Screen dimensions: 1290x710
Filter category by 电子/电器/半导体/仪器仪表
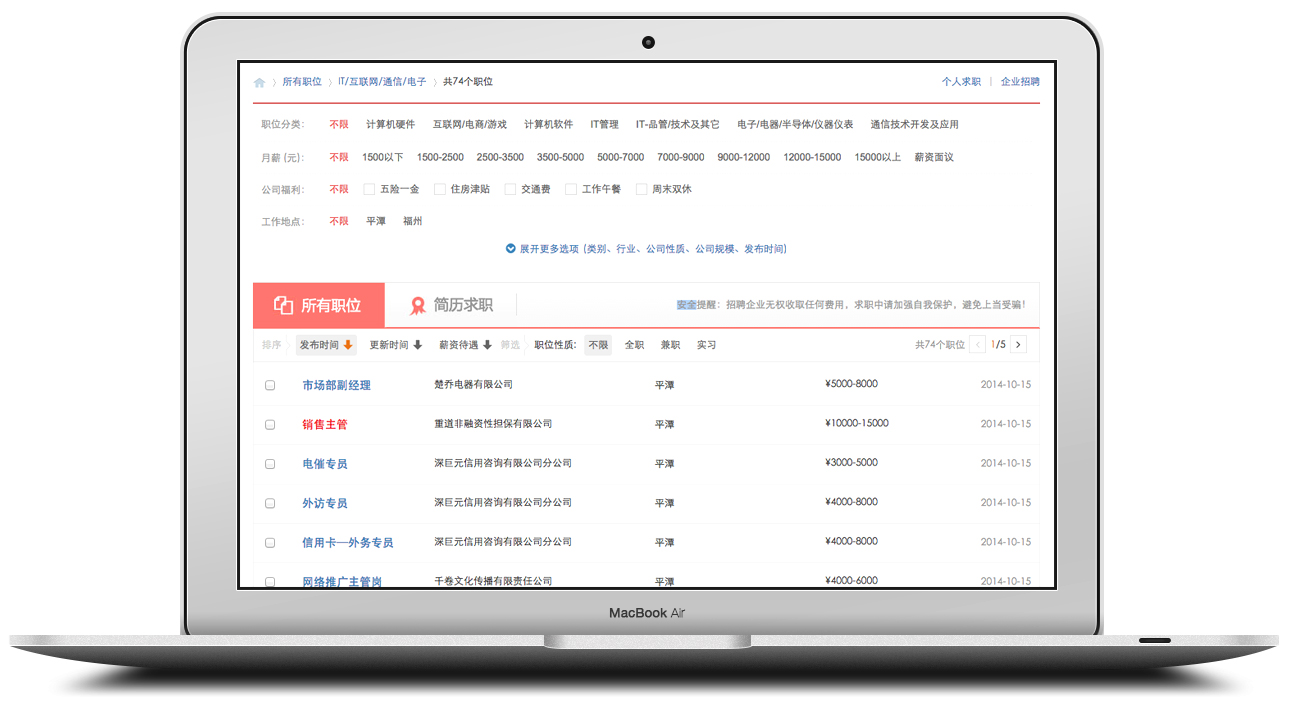795,125
